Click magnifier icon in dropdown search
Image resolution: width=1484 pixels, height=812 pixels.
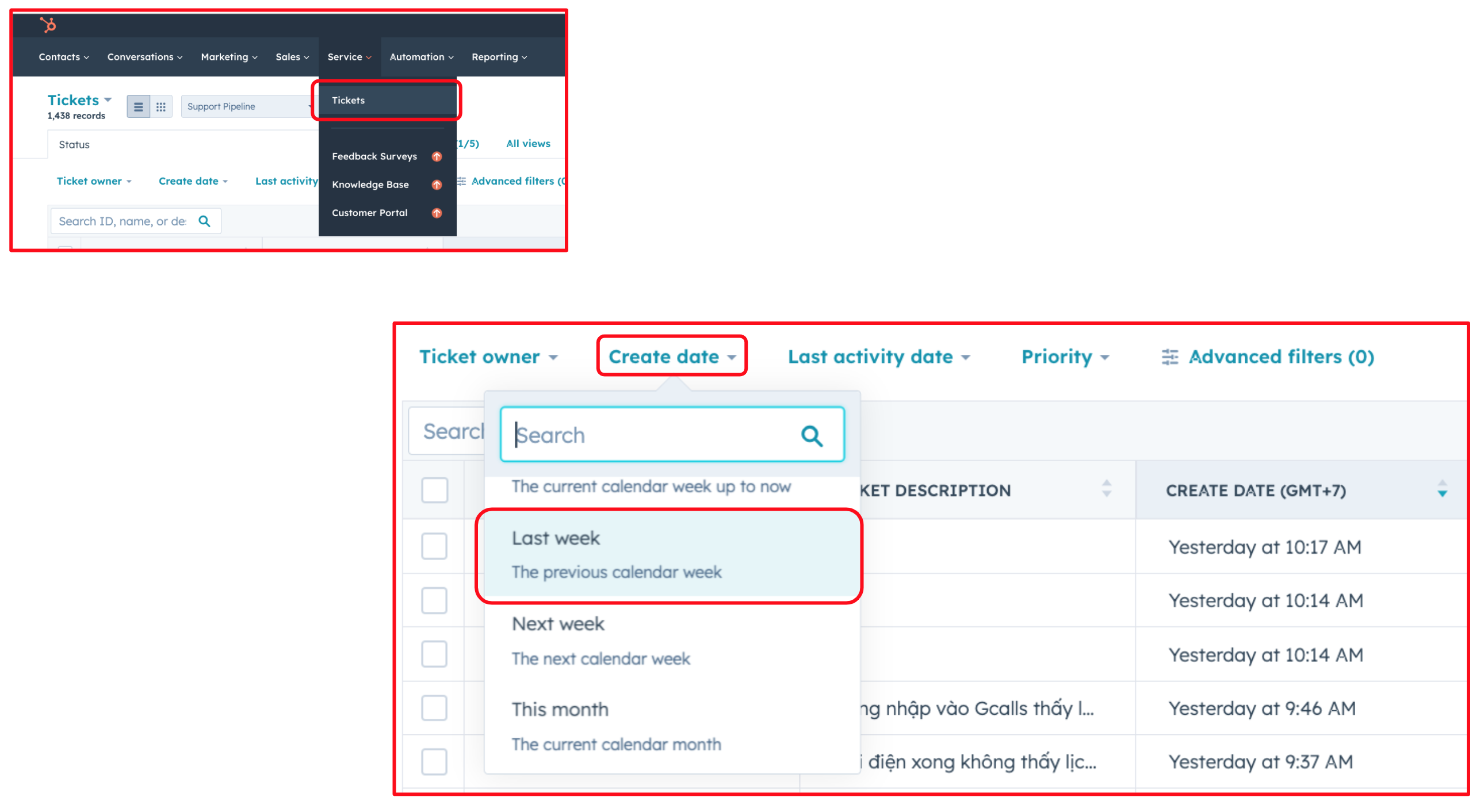[812, 436]
